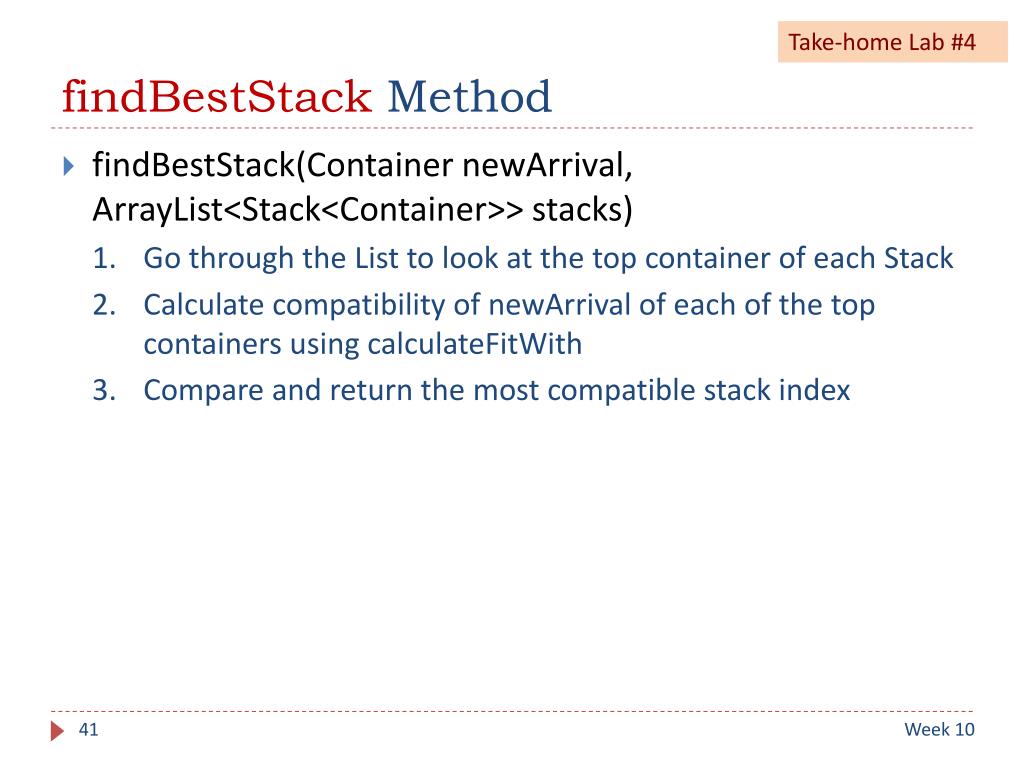This screenshot has height=768, width=1024.
Task: Click the blue bullet arrow before findBestStack
Action: (x=69, y=166)
